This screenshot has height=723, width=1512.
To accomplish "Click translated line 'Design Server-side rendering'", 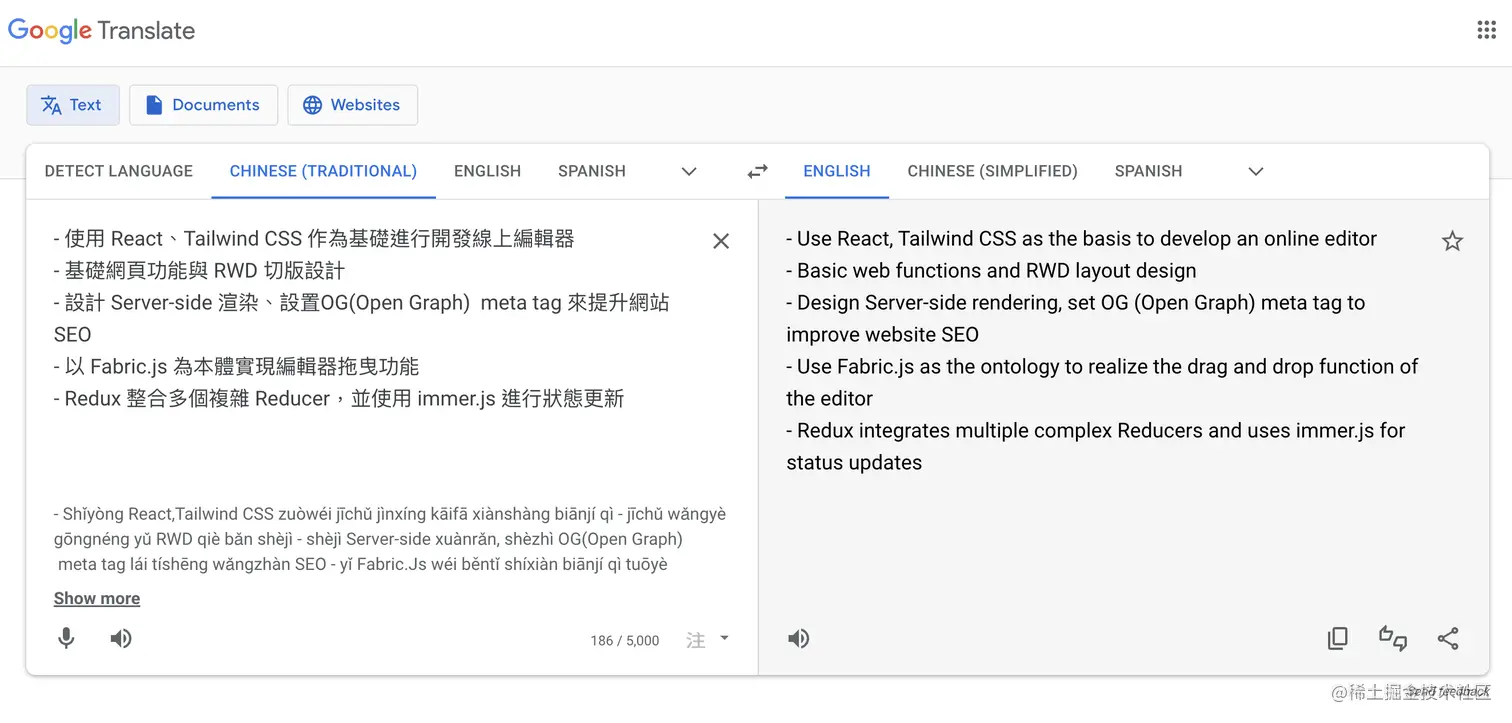I will click(1076, 318).
